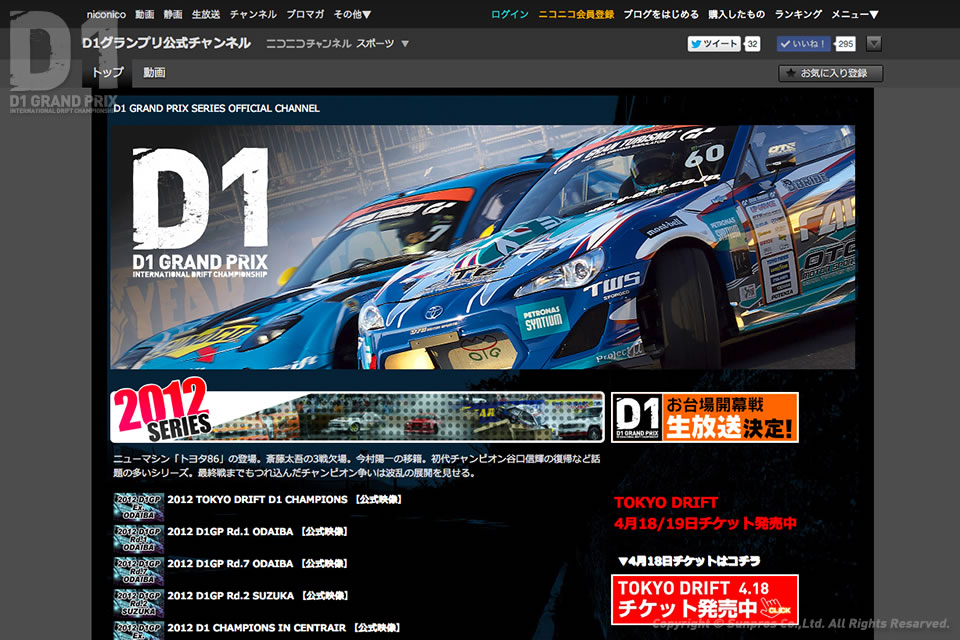
Task: Open 2012 TOKYO DRIFT D1 CHAMPIONS video link
Action: click(285, 500)
